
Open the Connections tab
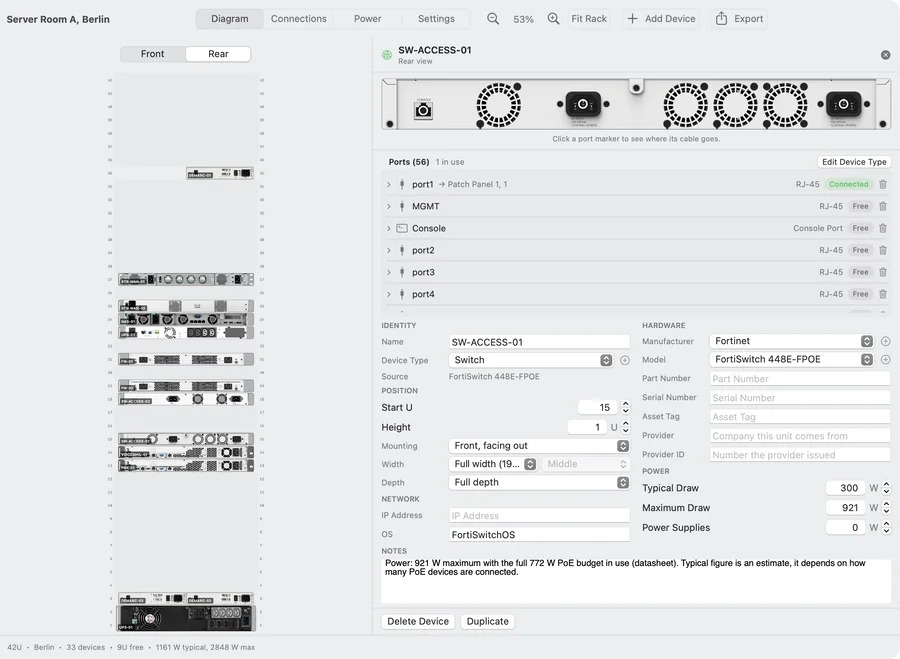point(298,19)
